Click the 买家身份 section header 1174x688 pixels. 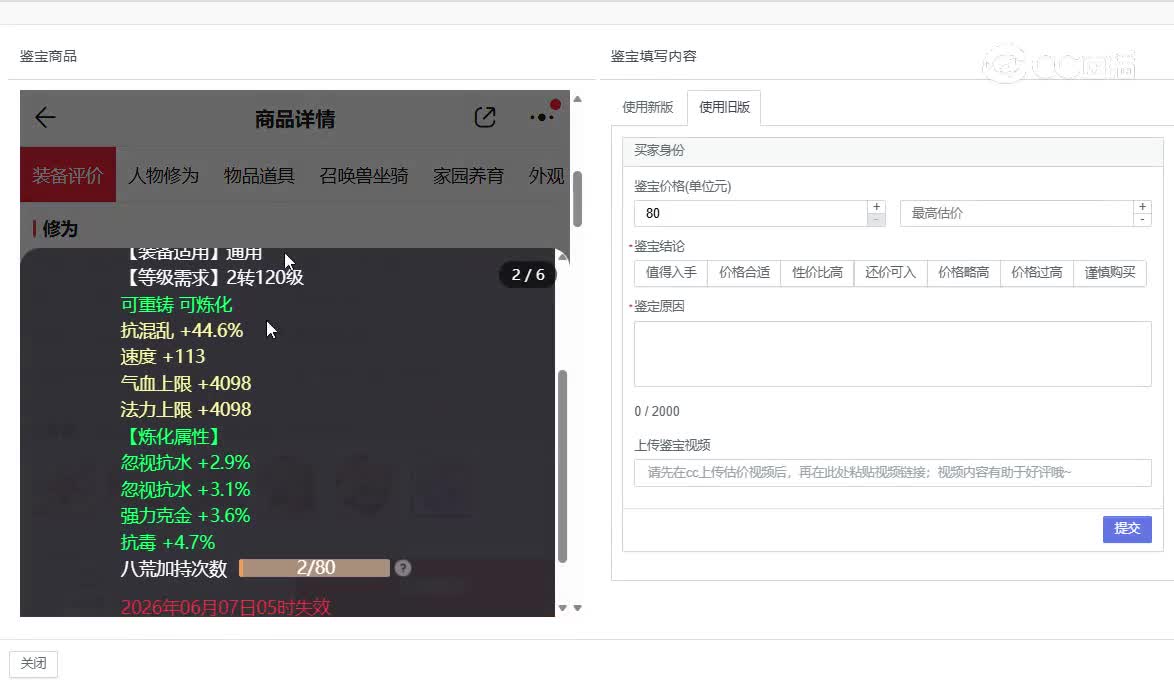point(892,150)
